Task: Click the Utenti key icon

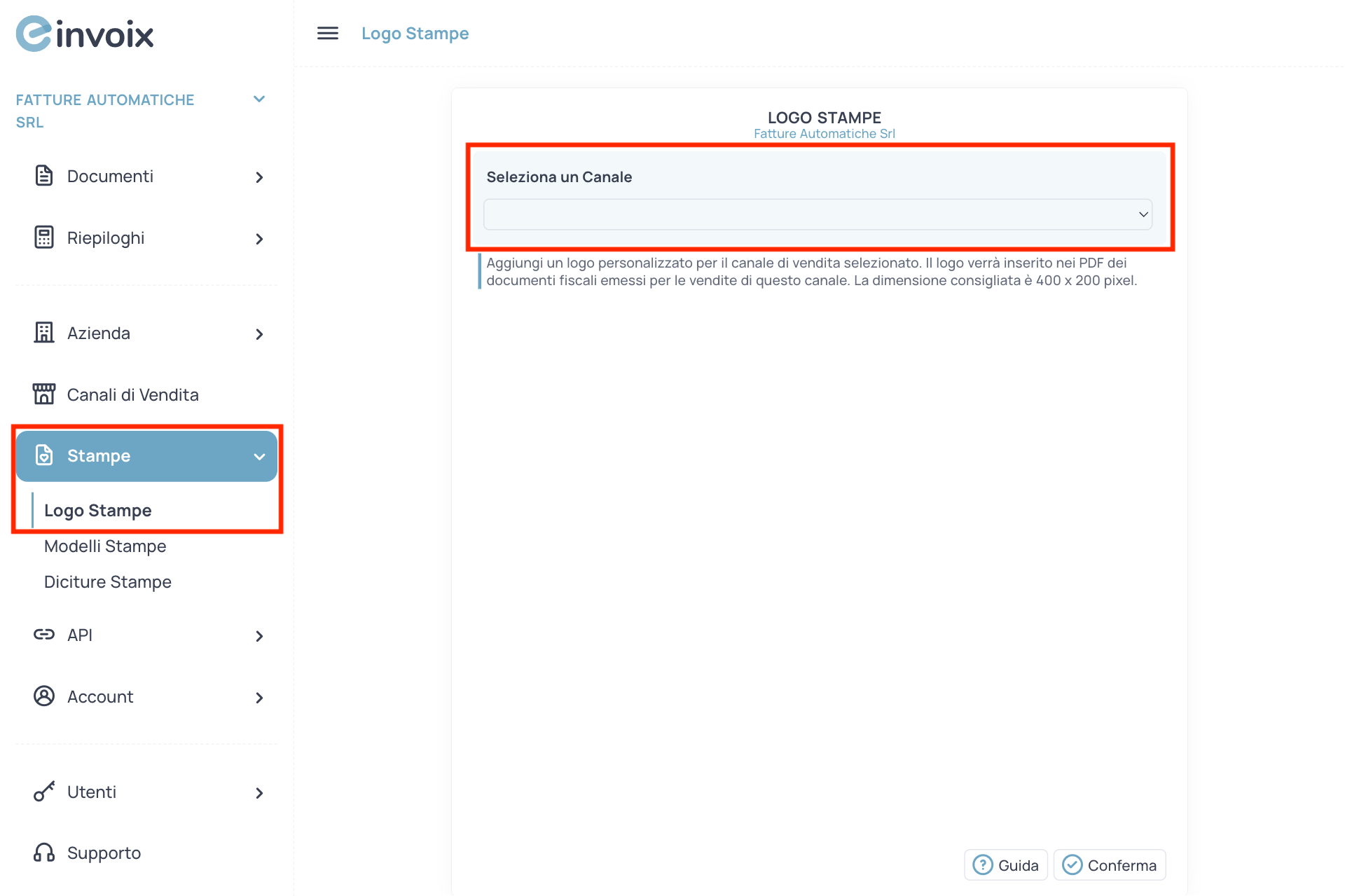Action: [x=43, y=792]
